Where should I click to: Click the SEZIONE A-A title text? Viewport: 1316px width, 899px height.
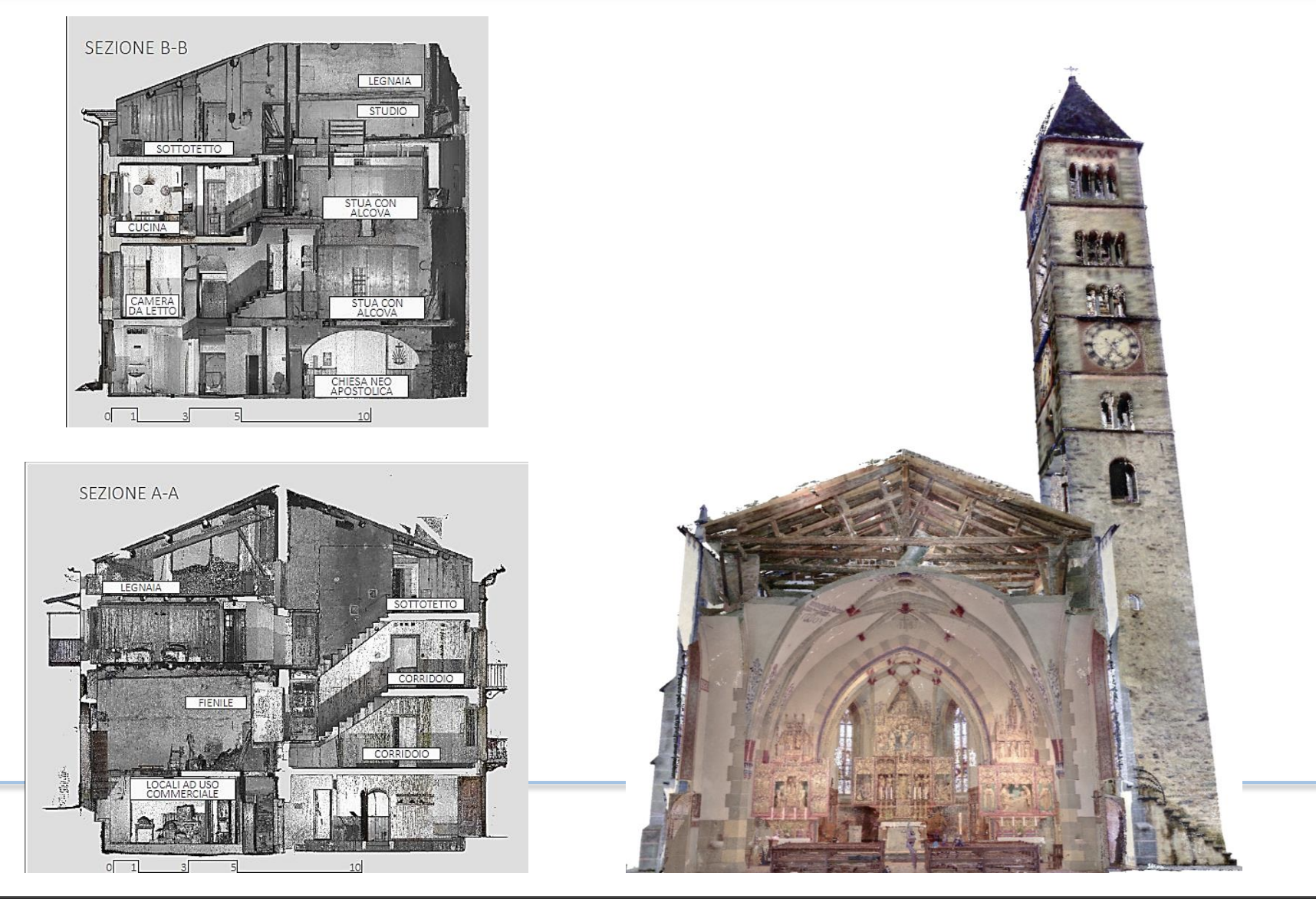[x=129, y=494]
